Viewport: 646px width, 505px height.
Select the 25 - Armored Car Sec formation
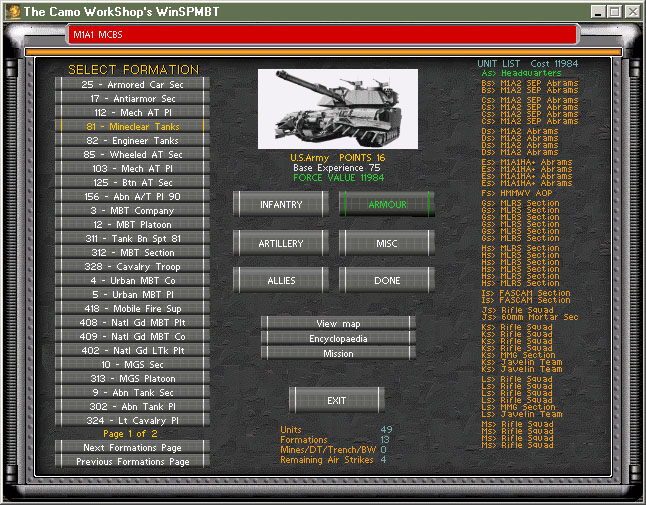(132, 84)
